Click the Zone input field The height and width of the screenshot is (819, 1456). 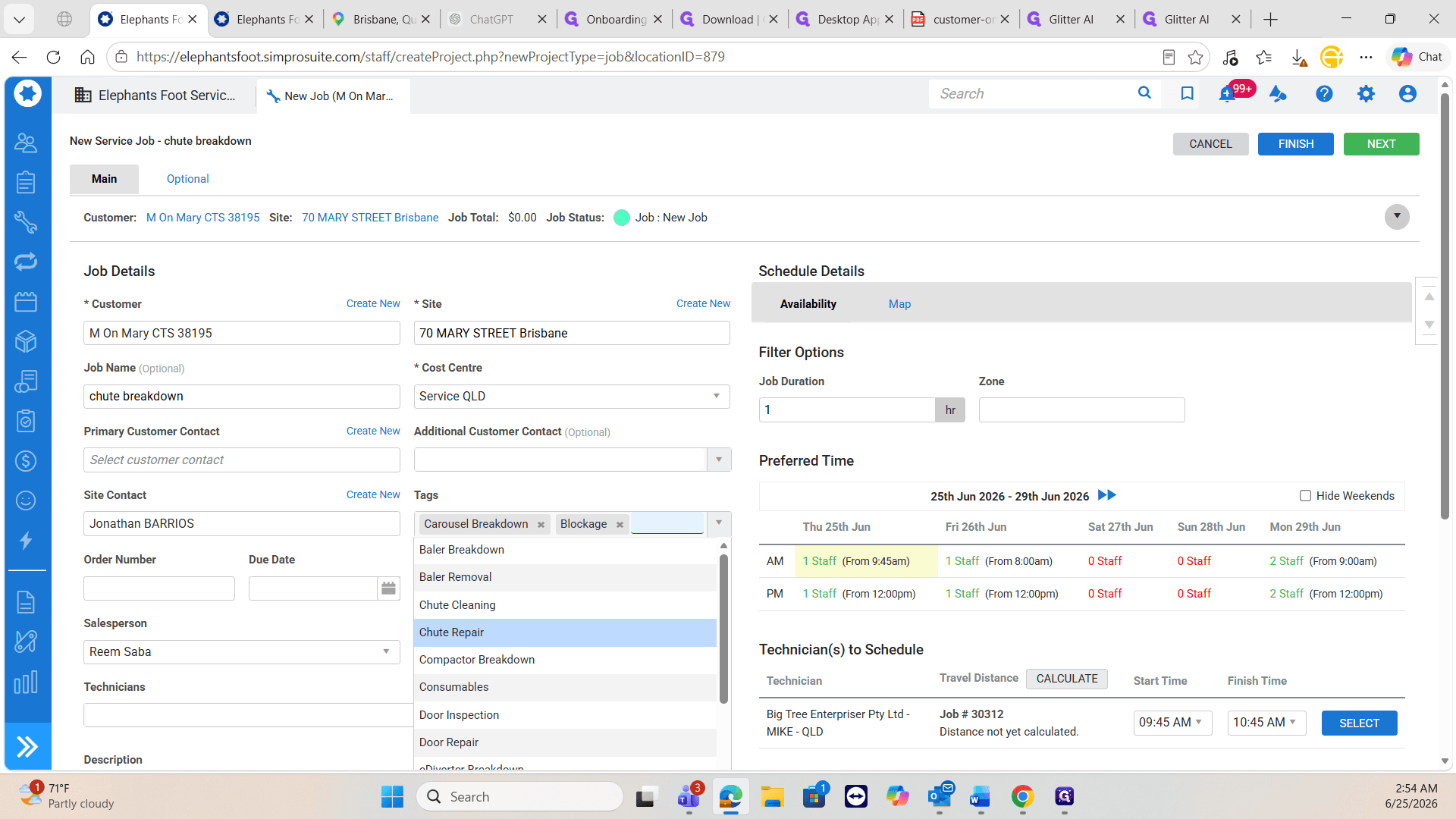pyautogui.click(x=1081, y=410)
